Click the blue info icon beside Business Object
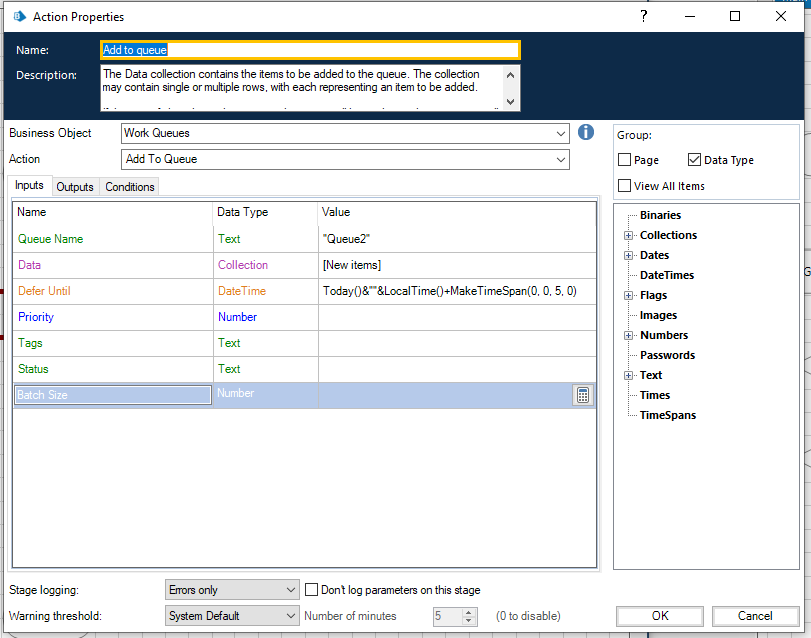 586,133
